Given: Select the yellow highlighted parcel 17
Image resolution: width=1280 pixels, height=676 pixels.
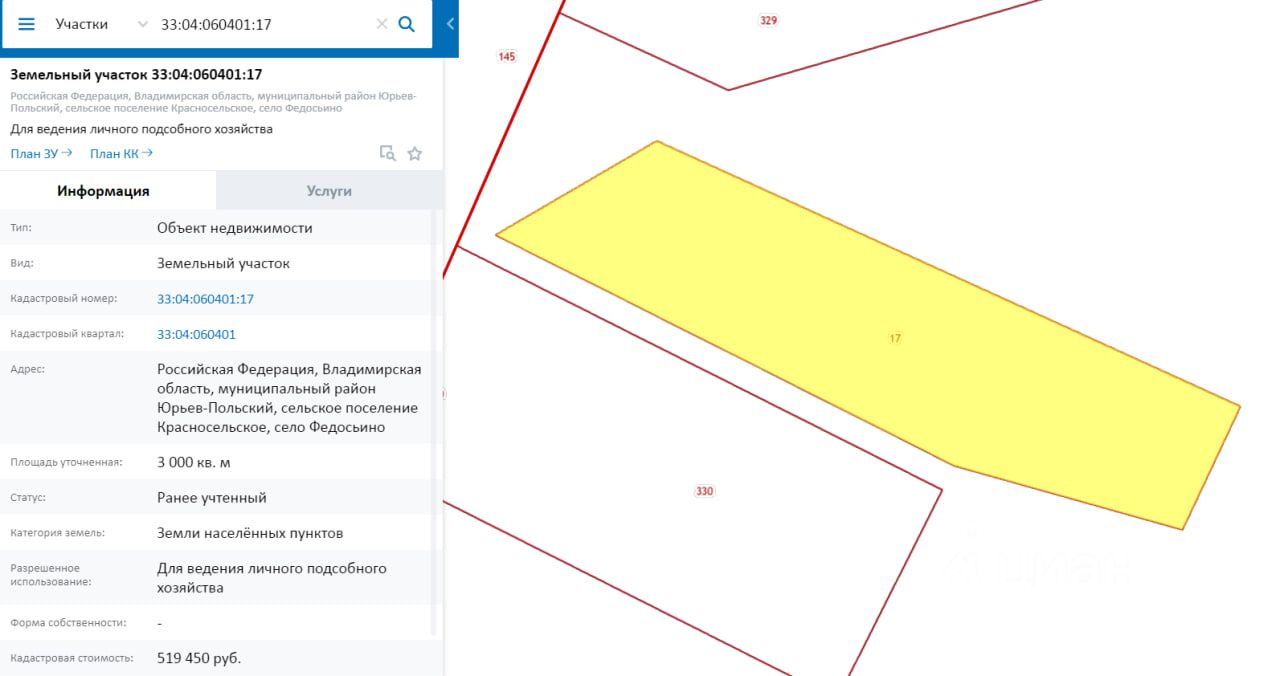Looking at the screenshot, I should pyautogui.click(x=867, y=334).
